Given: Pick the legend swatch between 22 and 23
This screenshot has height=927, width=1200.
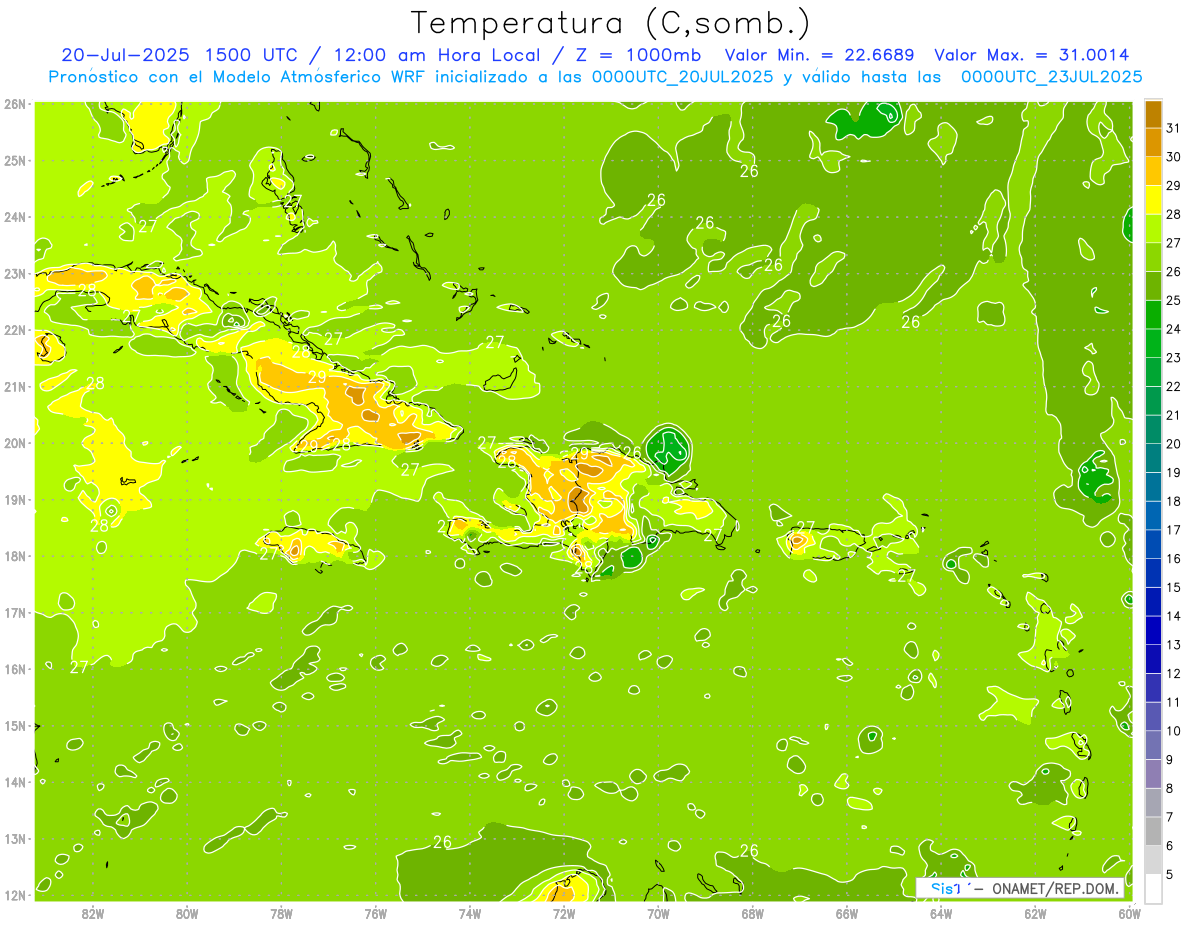Looking at the screenshot, I should [1153, 372].
